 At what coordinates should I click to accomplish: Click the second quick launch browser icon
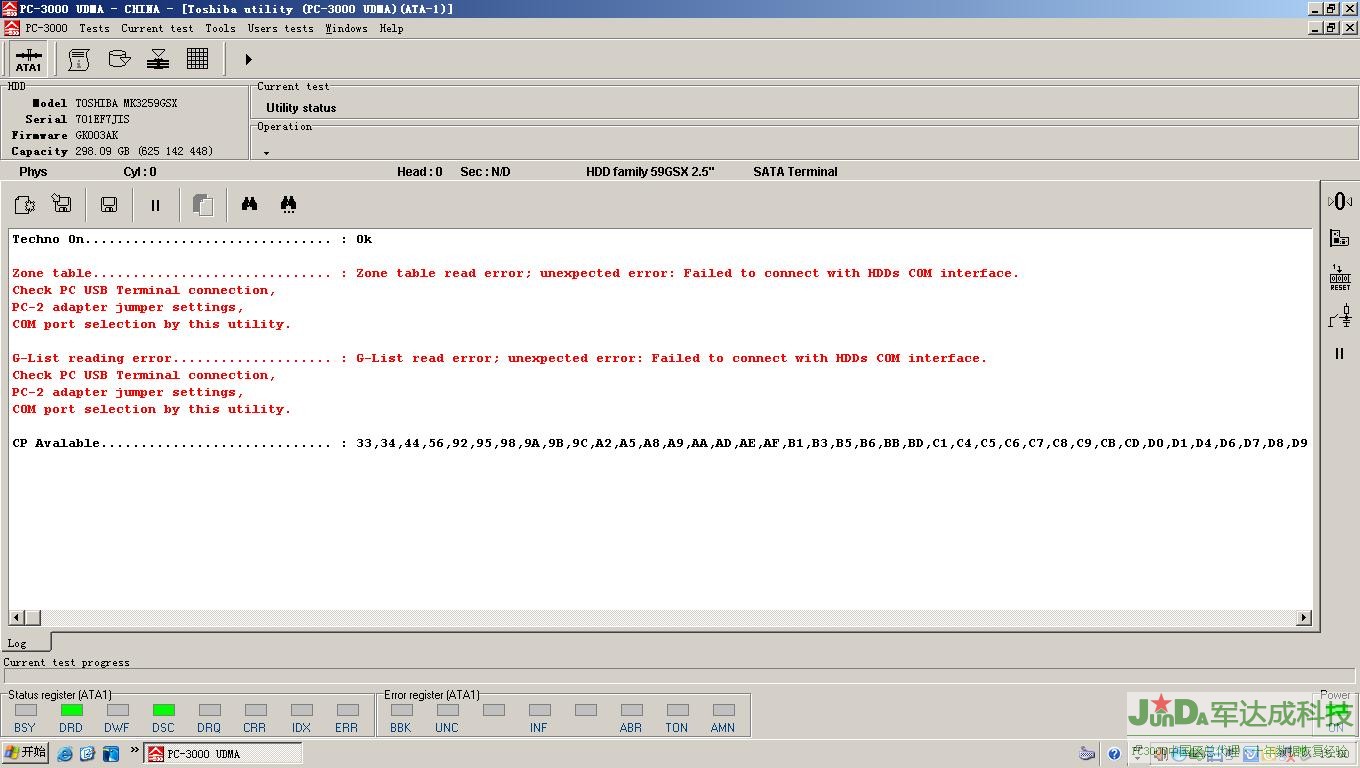[88, 754]
